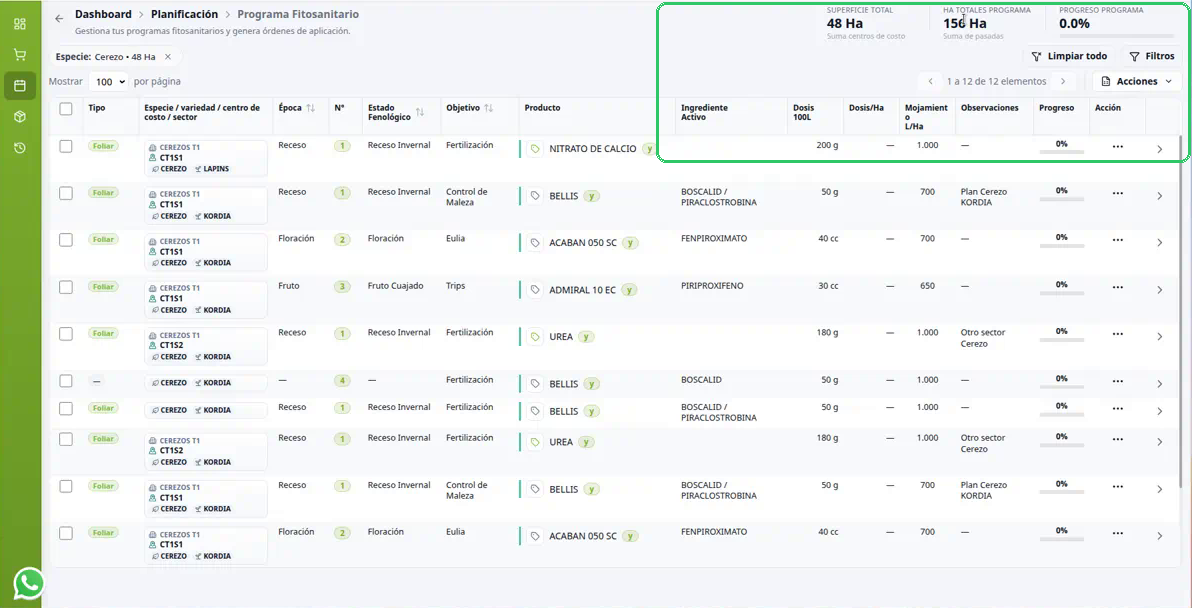The width and height of the screenshot is (1192, 608).
Task: Open the shopping cart section in sidebar
Action: coord(20,55)
